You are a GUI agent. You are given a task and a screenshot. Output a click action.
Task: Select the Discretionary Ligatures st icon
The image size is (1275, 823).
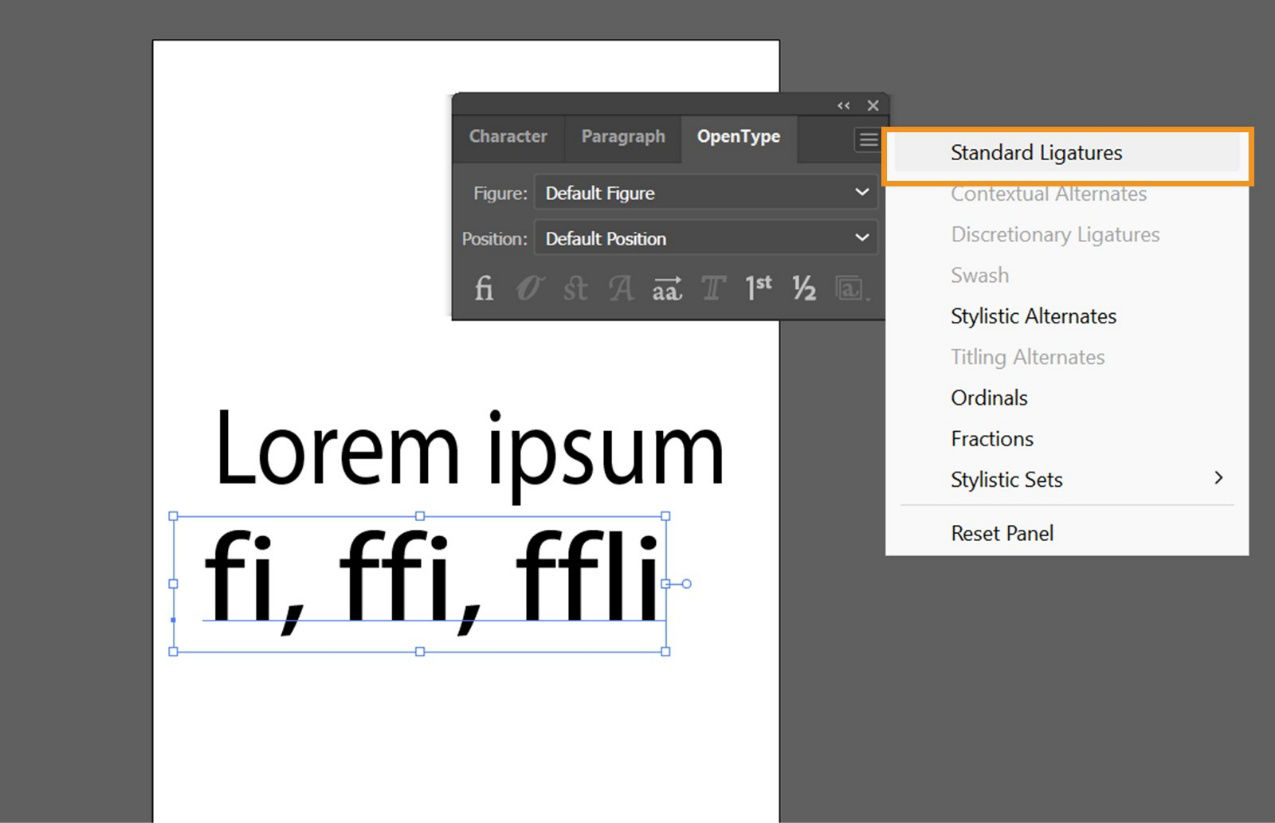coord(575,289)
